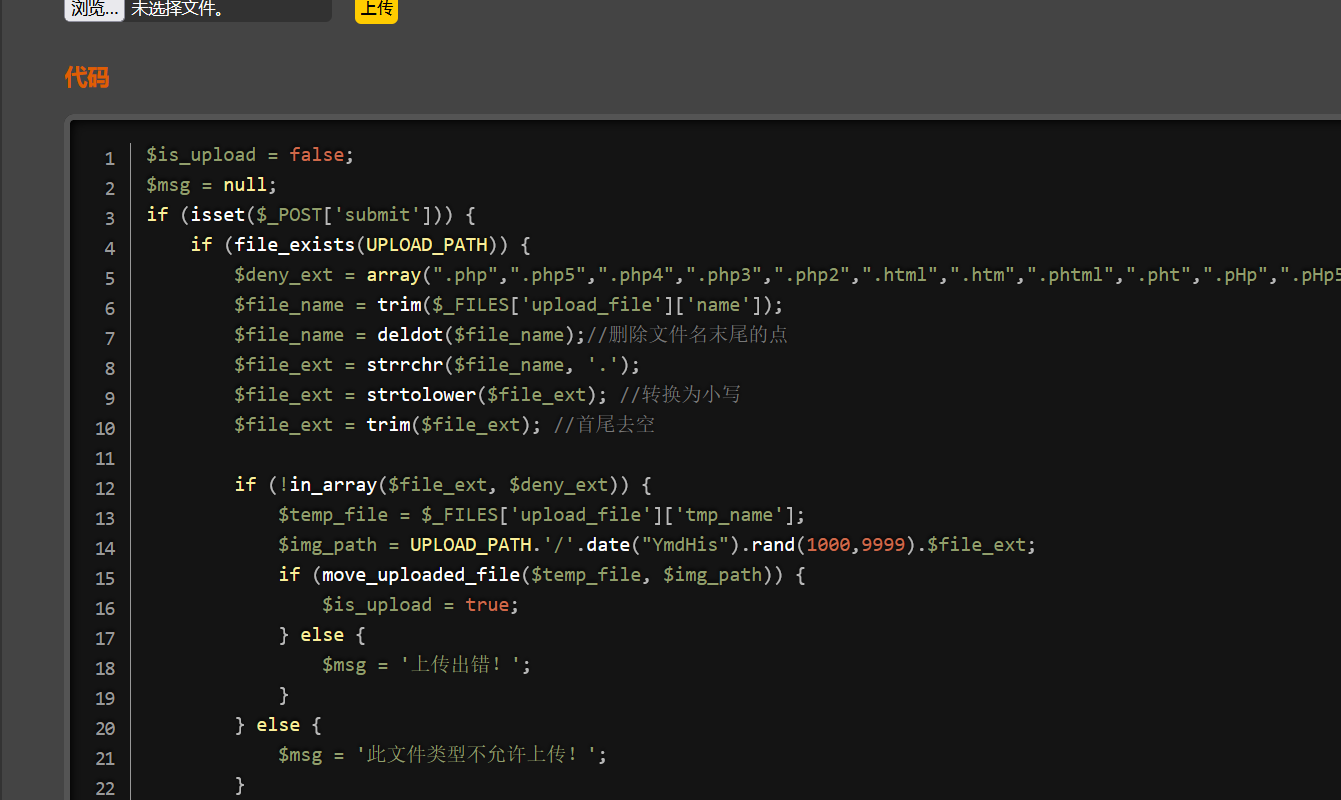This screenshot has height=800, width=1341.
Task: Click the $temp_file assignment line
Action: 542,515
